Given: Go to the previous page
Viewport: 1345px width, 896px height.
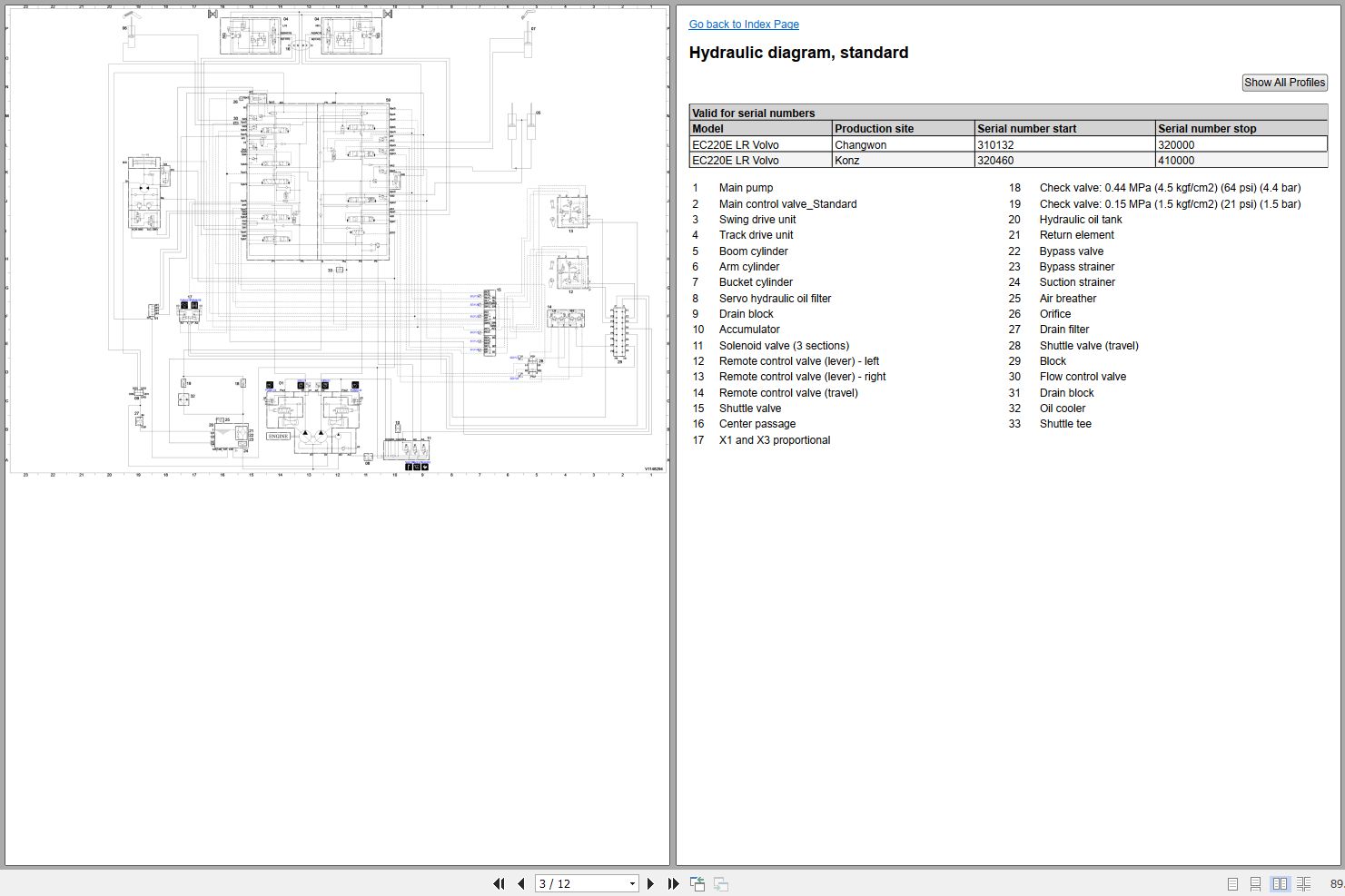Looking at the screenshot, I should (x=521, y=883).
